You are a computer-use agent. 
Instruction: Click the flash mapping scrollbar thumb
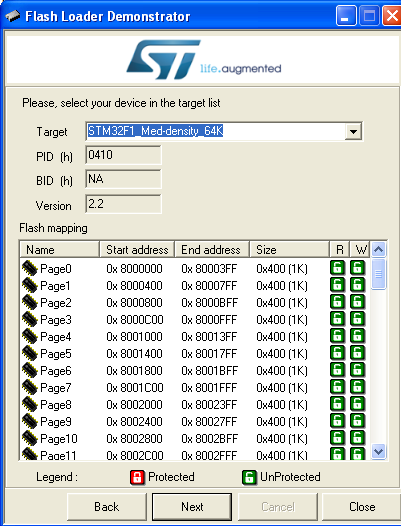click(x=379, y=274)
